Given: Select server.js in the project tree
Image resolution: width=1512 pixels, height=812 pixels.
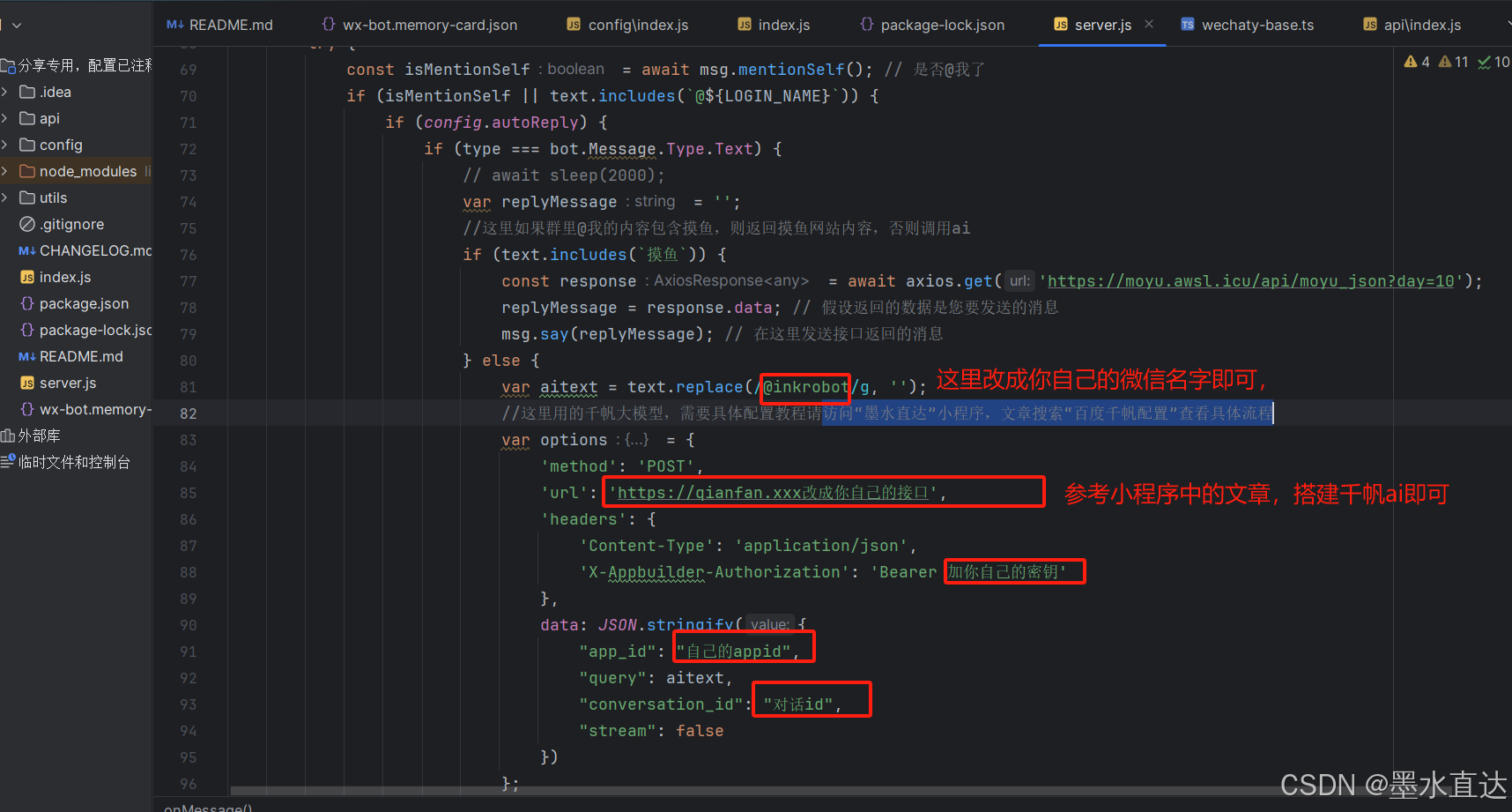Looking at the screenshot, I should coord(68,383).
